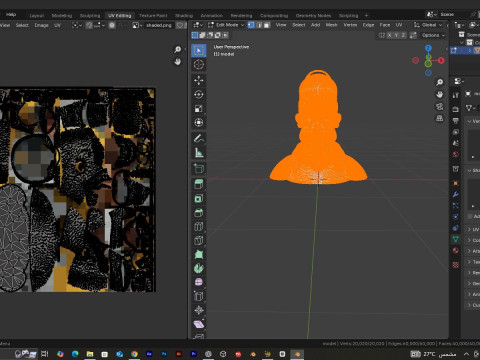Viewport: 480px width, 360px height.
Task: Select the Smooth vertices tool
Action: tap(199, 282)
